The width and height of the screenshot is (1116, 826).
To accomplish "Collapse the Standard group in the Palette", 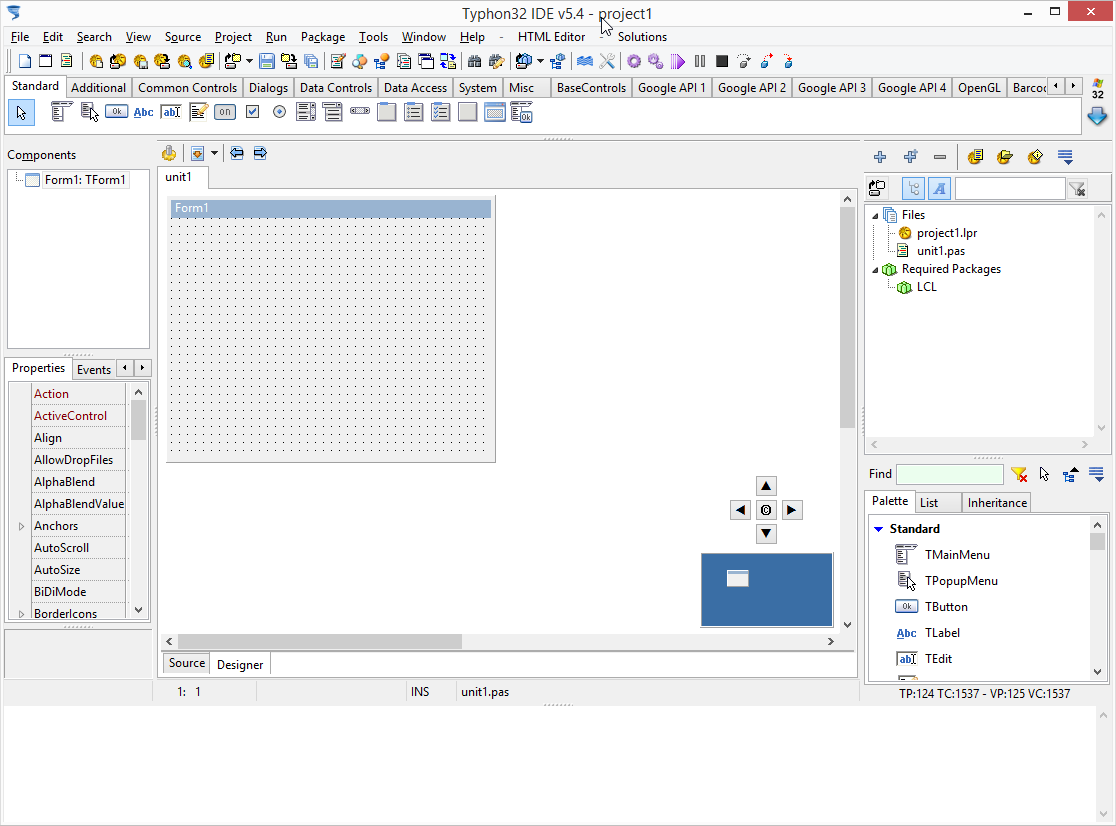I will 878,529.
